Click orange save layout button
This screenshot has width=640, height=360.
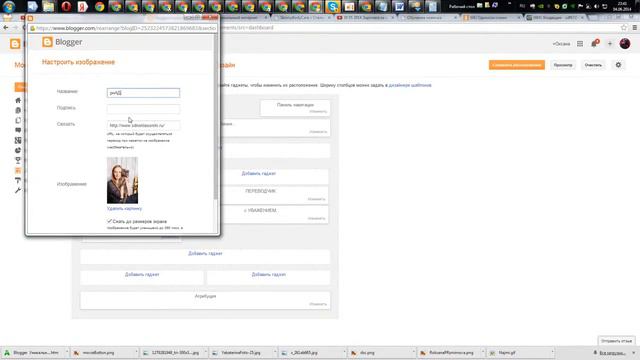(x=517, y=65)
